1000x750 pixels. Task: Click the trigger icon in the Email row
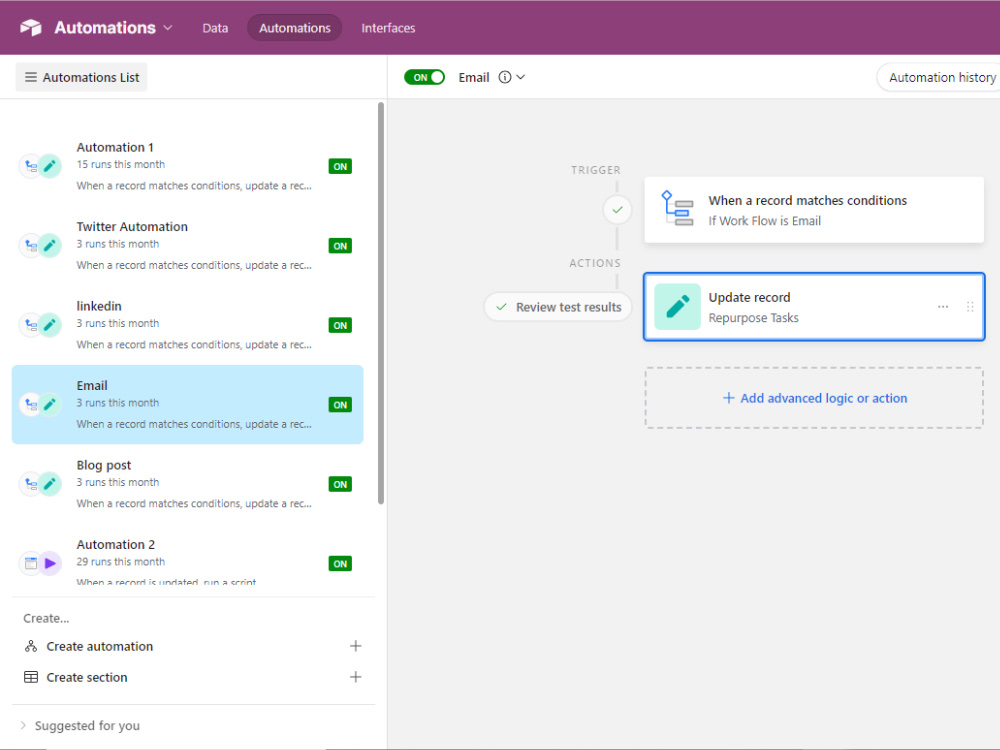31,404
